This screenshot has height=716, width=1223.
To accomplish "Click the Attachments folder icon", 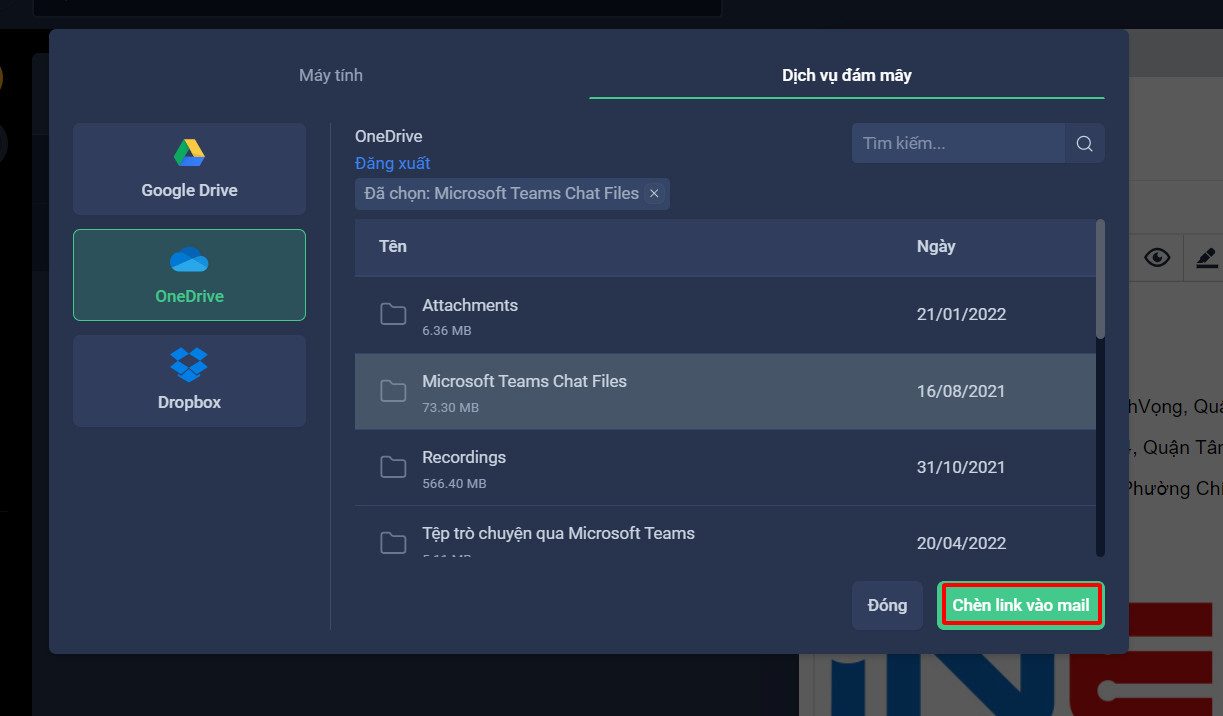I will pos(393,315).
